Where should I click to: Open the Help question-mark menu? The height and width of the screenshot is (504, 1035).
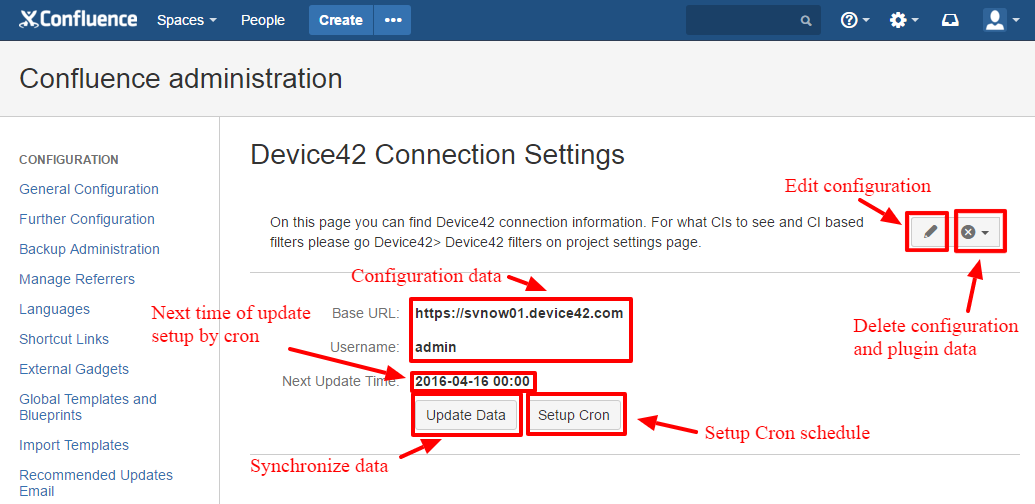pos(855,20)
